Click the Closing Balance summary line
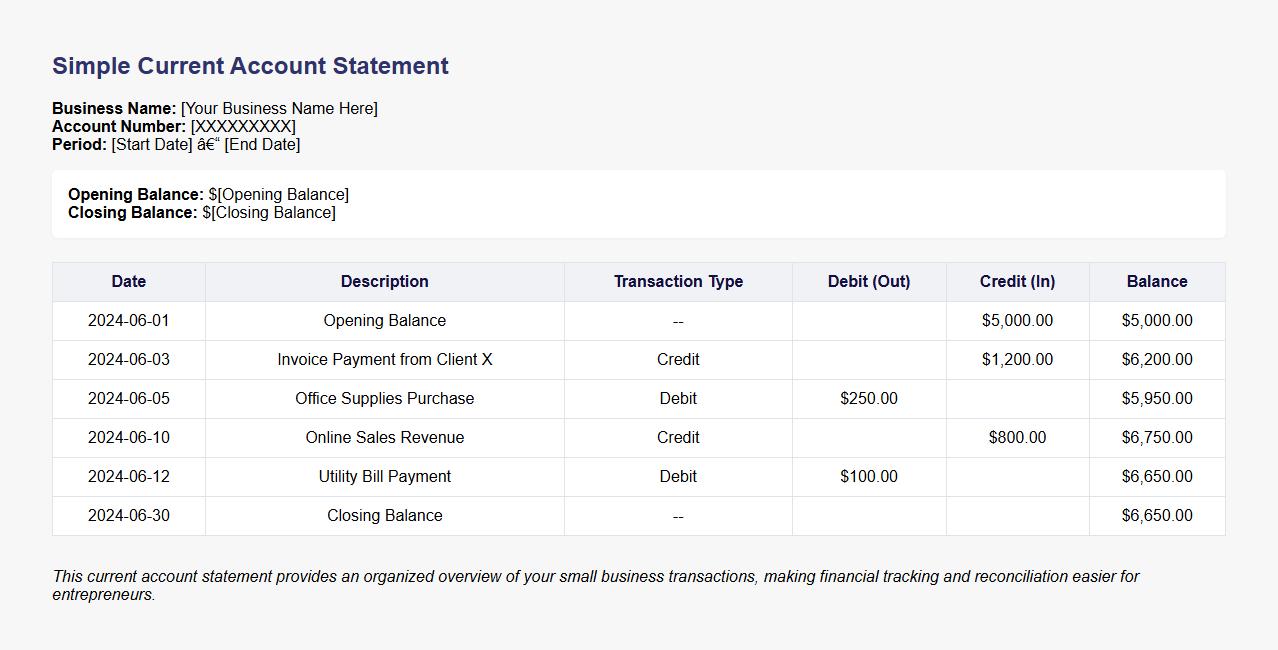 pyautogui.click(x=202, y=212)
